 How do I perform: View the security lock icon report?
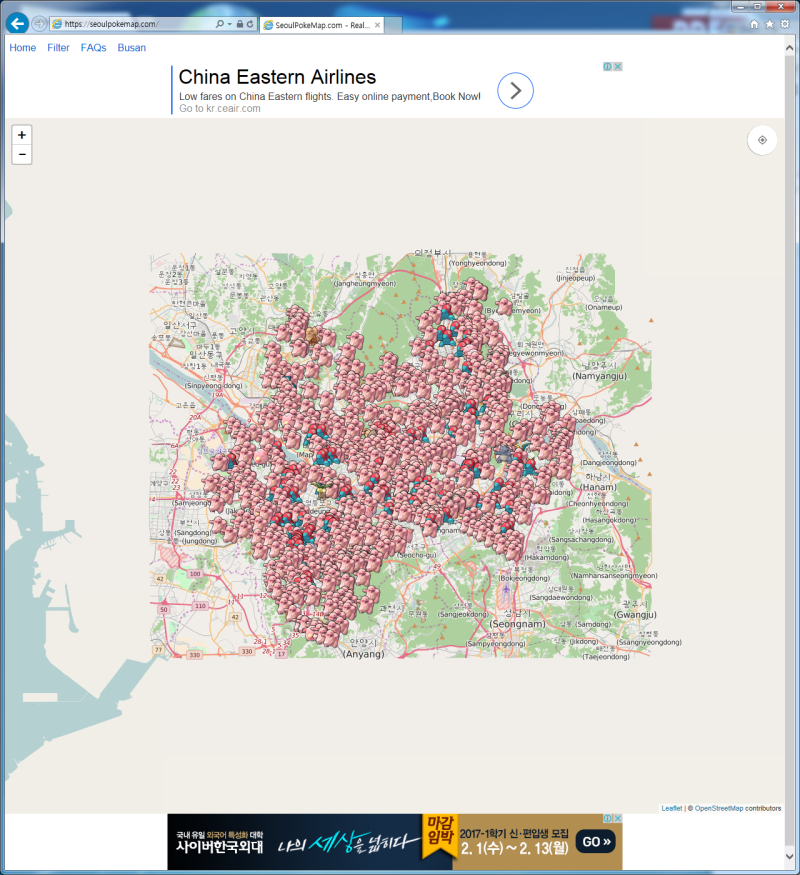240,24
